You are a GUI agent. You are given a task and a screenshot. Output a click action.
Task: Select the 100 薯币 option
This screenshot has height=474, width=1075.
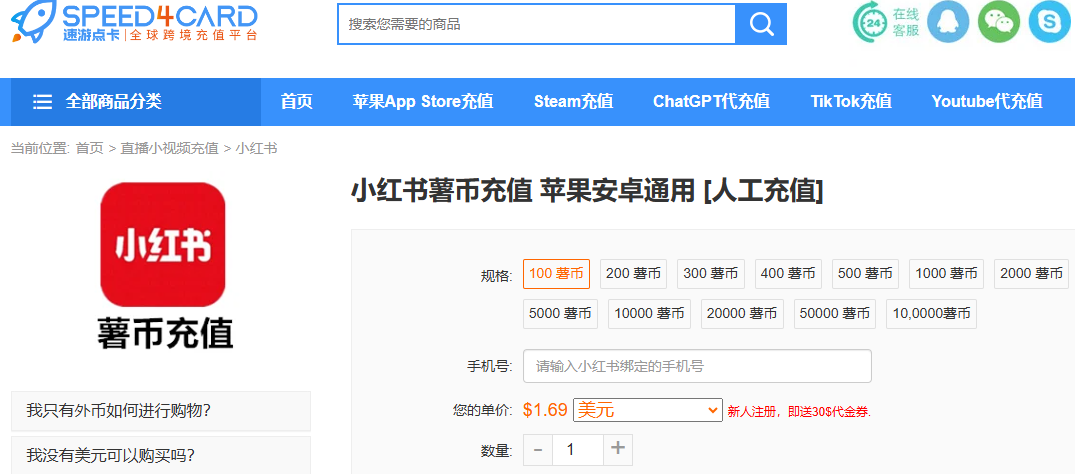[556, 274]
